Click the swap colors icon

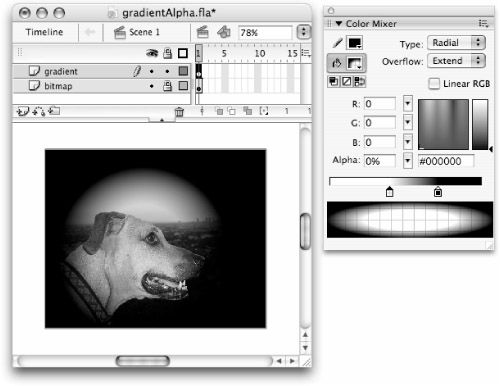coord(359,81)
